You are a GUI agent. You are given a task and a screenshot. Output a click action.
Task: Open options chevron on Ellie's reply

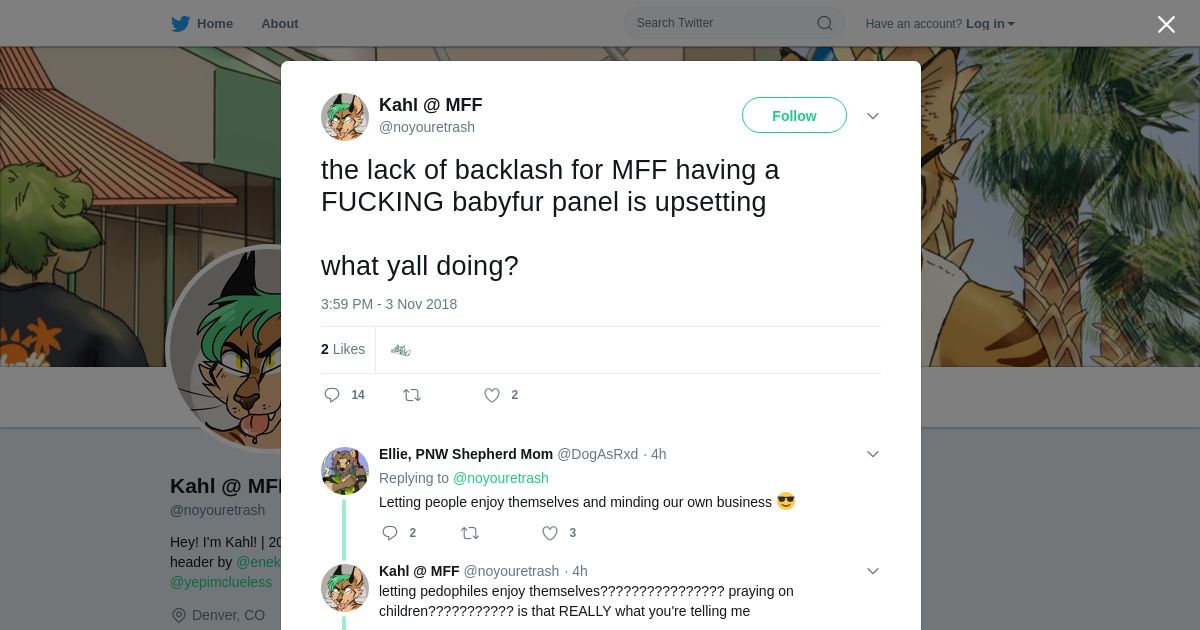click(x=873, y=454)
